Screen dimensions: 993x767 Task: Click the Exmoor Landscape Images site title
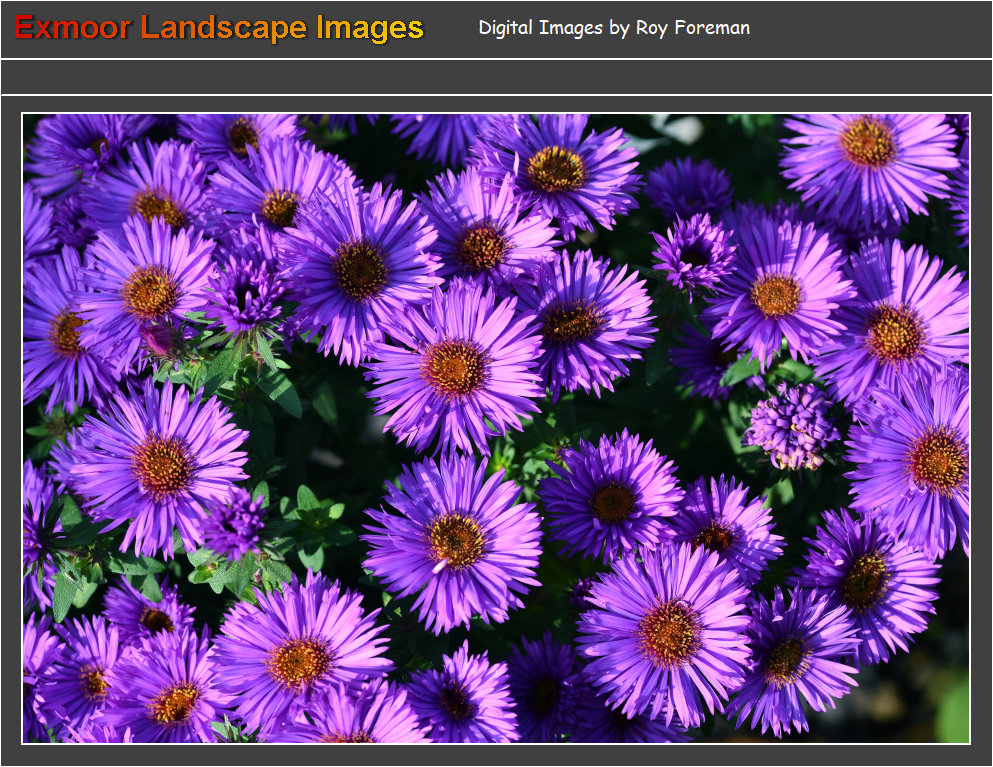219,28
